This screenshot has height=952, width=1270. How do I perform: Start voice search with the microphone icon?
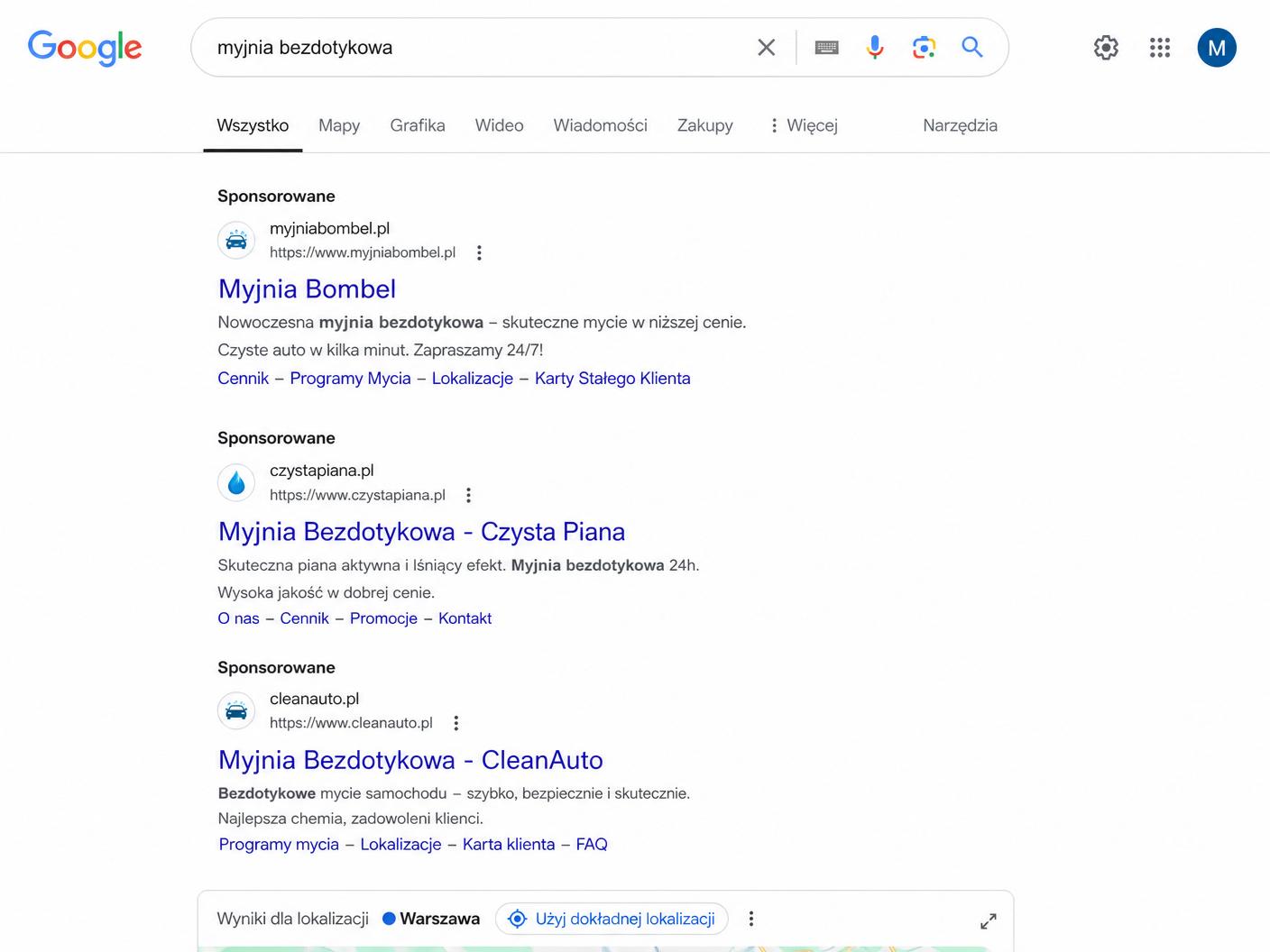875,47
